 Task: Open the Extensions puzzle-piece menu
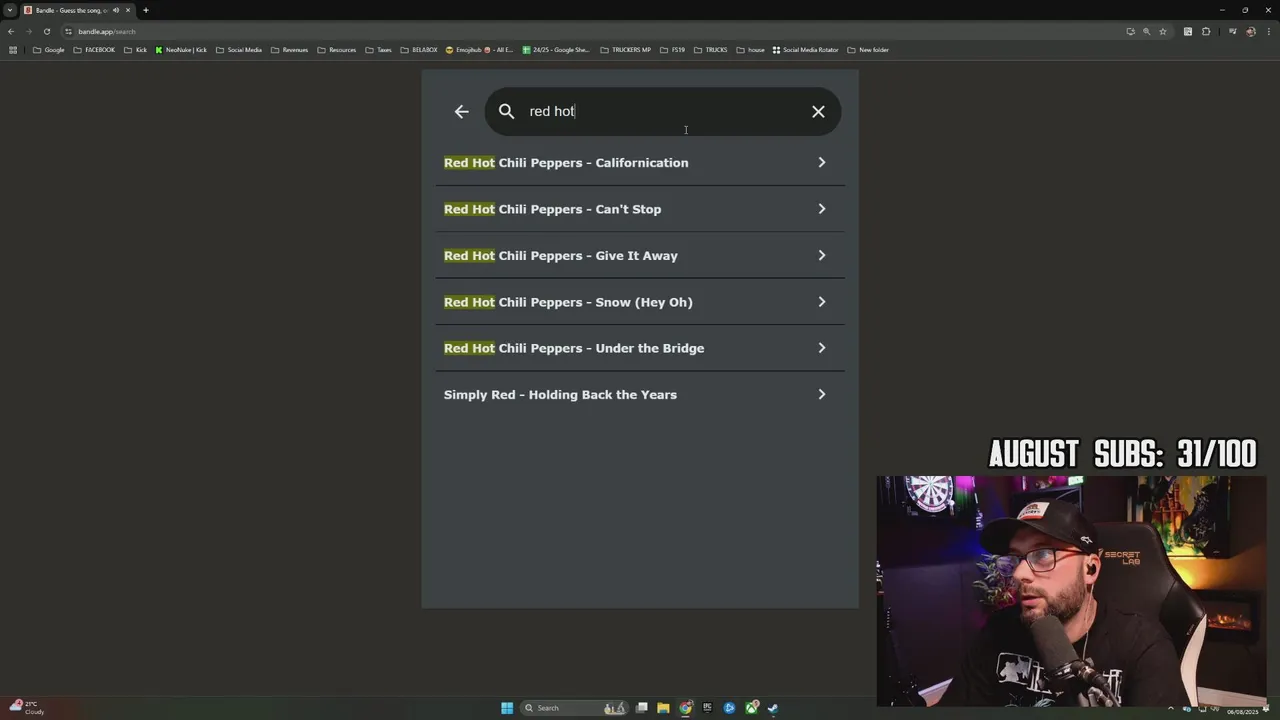(1206, 31)
